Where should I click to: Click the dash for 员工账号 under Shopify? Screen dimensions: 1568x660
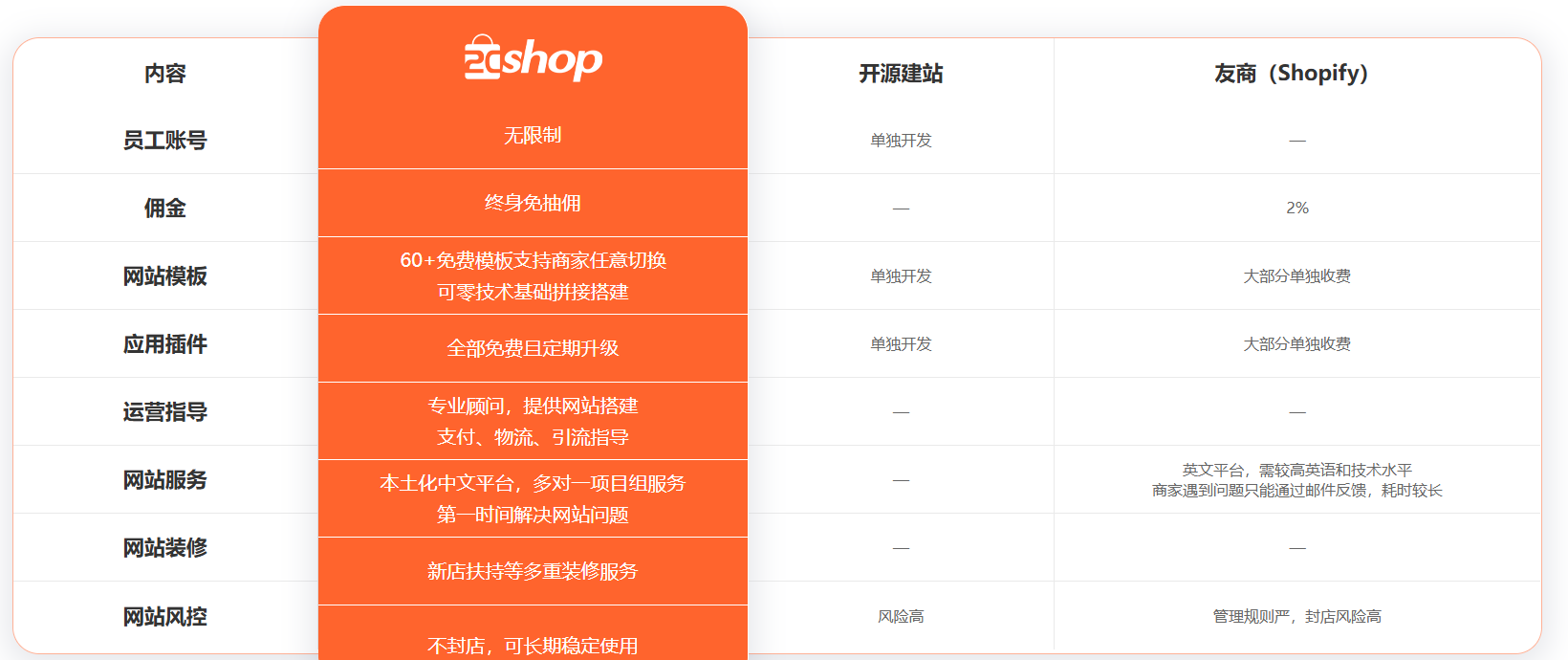click(1296, 141)
